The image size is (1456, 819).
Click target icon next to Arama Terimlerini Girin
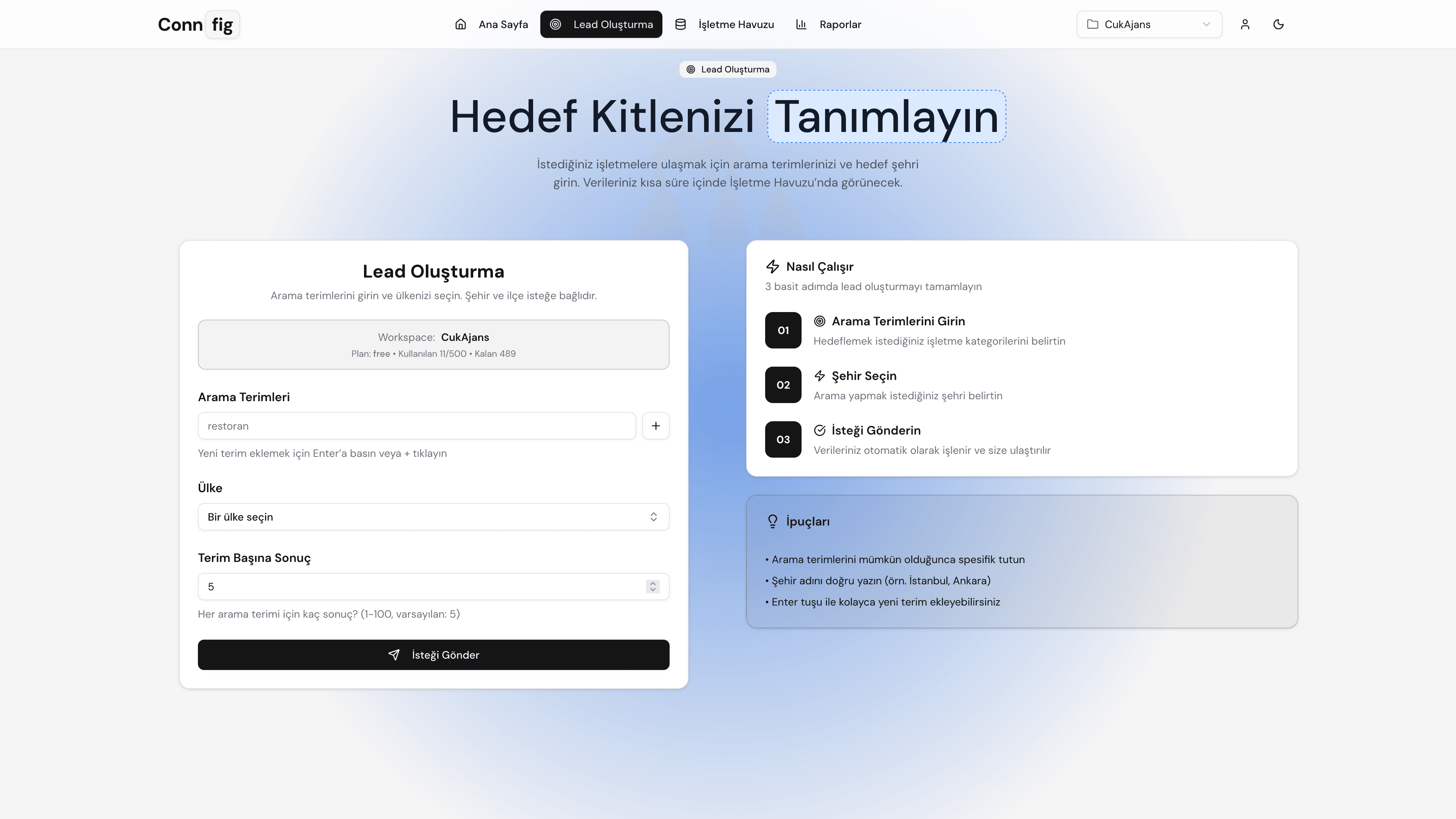819,321
